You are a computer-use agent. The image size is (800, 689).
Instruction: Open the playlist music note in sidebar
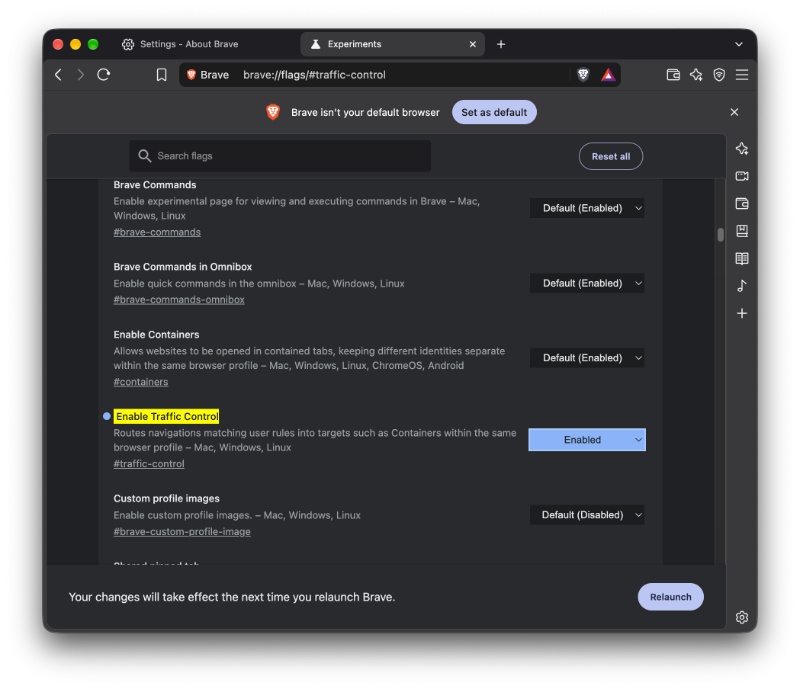coord(742,286)
